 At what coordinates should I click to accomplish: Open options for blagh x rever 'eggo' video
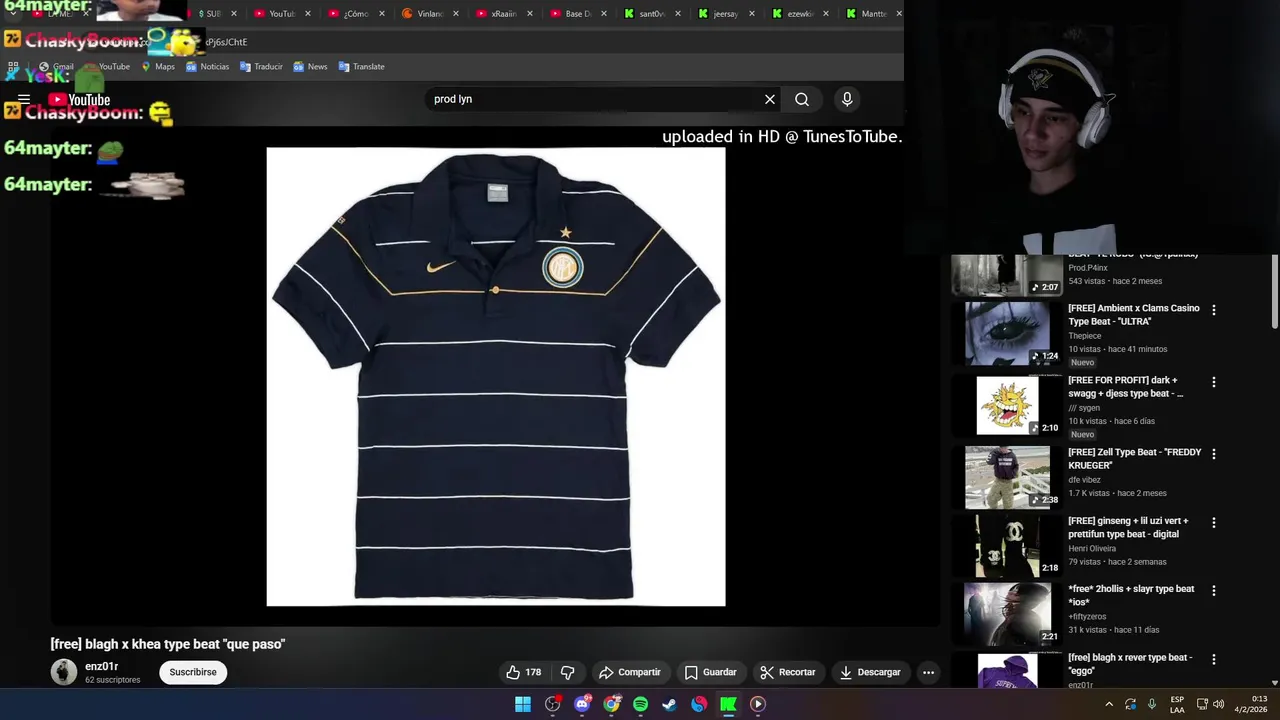[x=1214, y=660]
